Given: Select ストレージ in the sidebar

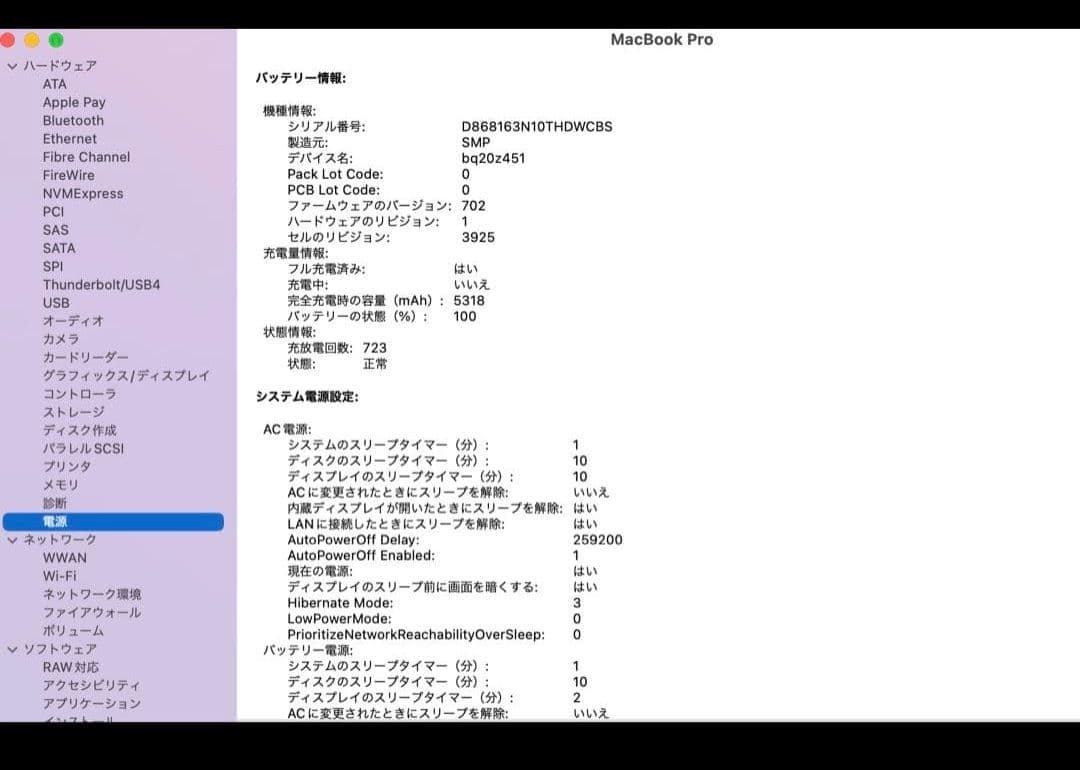Looking at the screenshot, I should pyautogui.click(x=76, y=411).
